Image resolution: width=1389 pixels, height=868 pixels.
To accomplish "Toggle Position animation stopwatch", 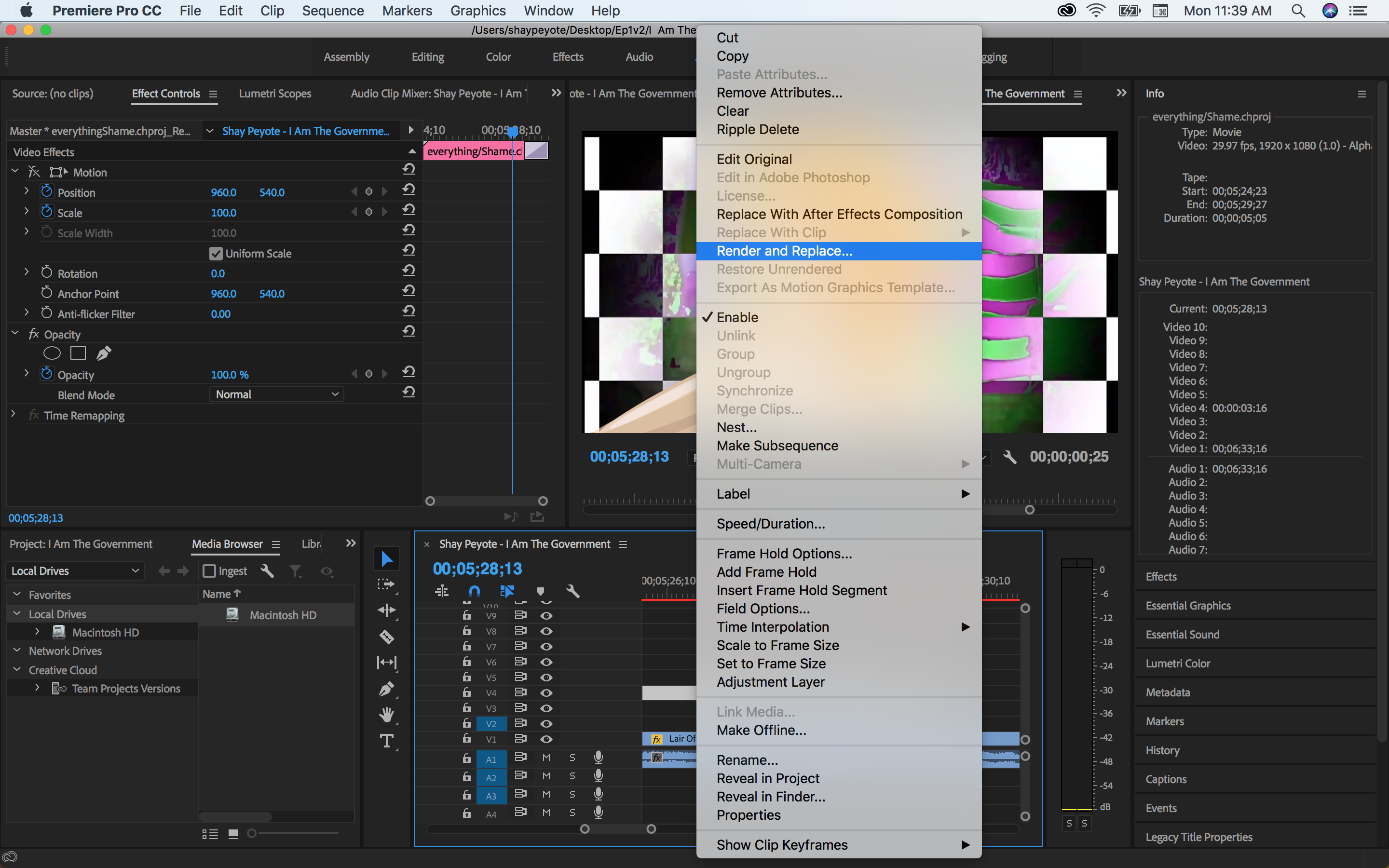I will point(46,192).
